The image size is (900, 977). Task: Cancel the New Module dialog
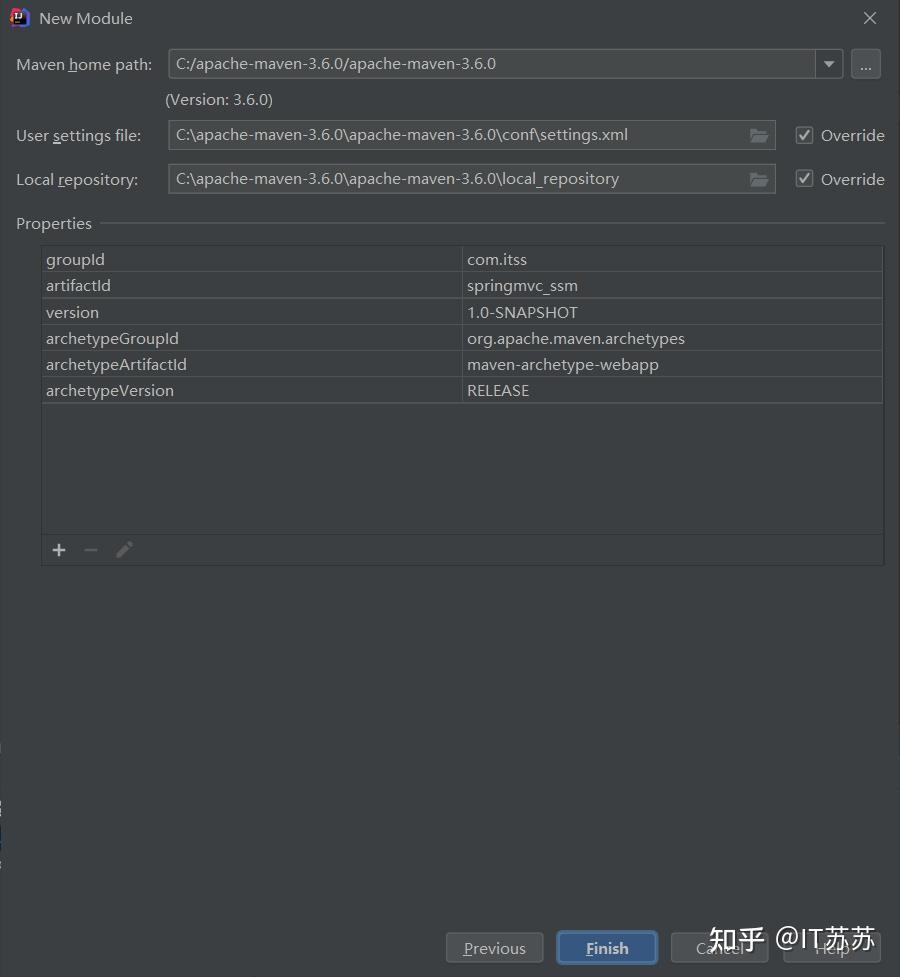(719, 947)
